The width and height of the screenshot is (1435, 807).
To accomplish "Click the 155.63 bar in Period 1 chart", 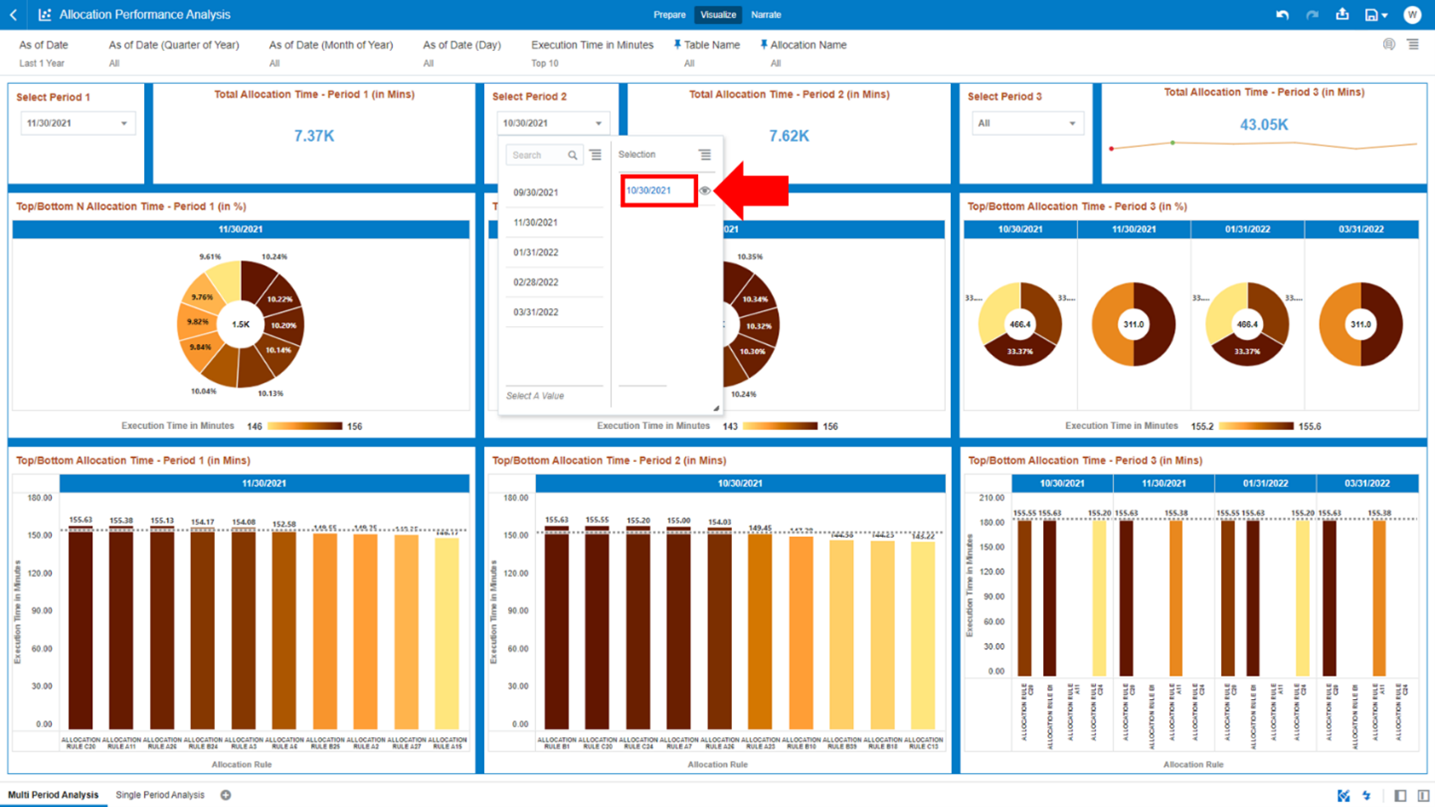I will (x=80, y=629).
